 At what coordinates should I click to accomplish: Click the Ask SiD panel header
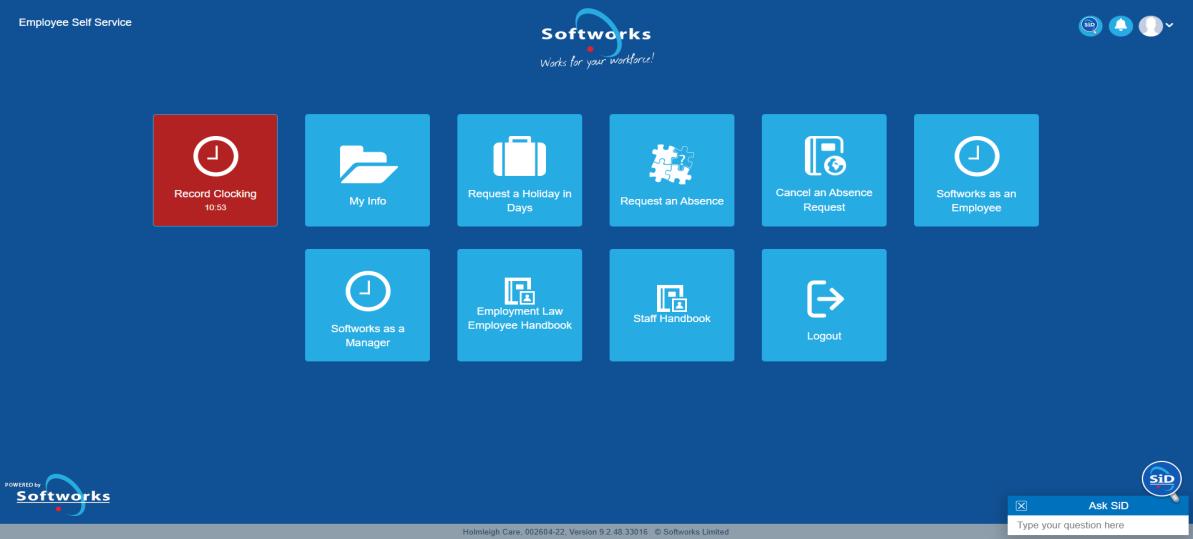pyautogui.click(x=1098, y=506)
